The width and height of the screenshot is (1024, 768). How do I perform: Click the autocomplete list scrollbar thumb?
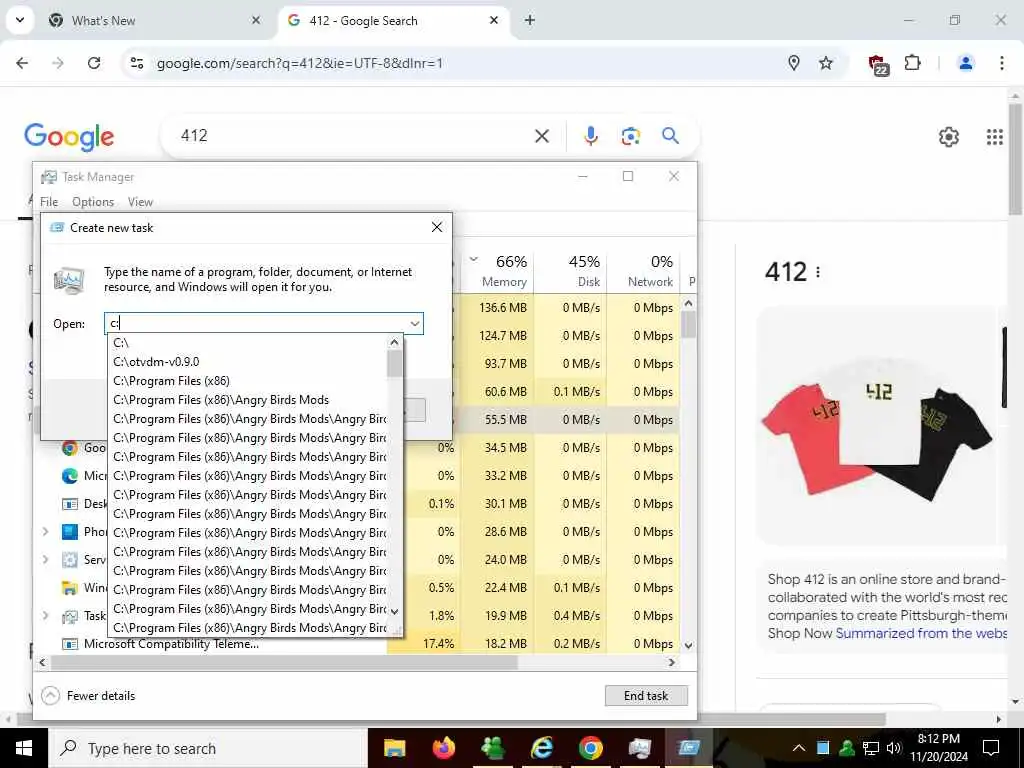pyautogui.click(x=394, y=364)
